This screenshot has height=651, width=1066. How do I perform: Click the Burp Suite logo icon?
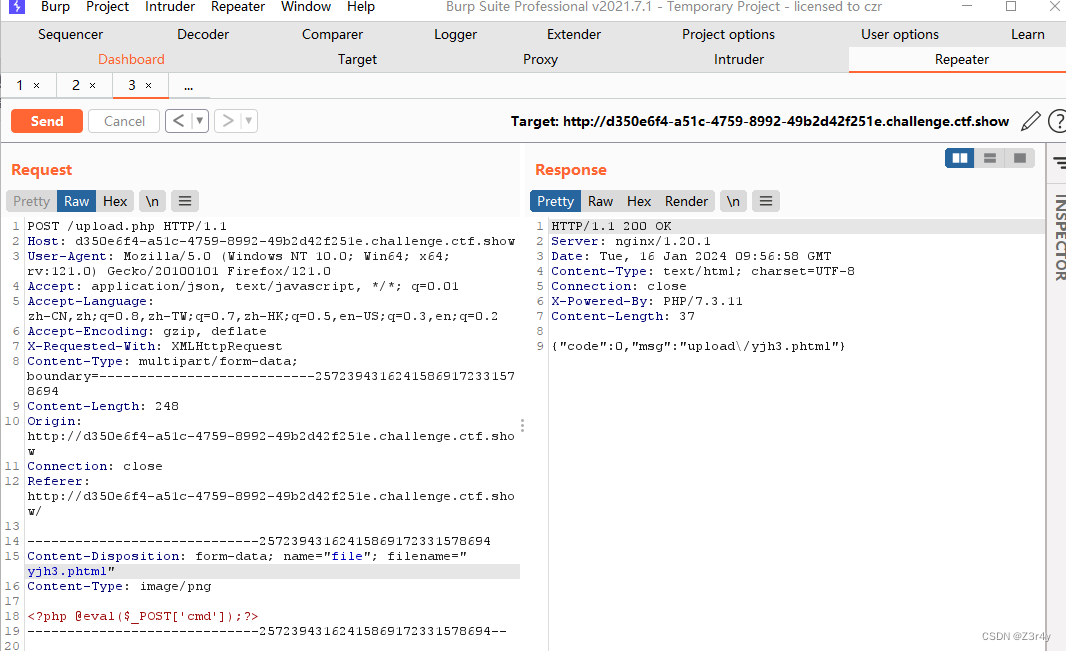point(16,7)
